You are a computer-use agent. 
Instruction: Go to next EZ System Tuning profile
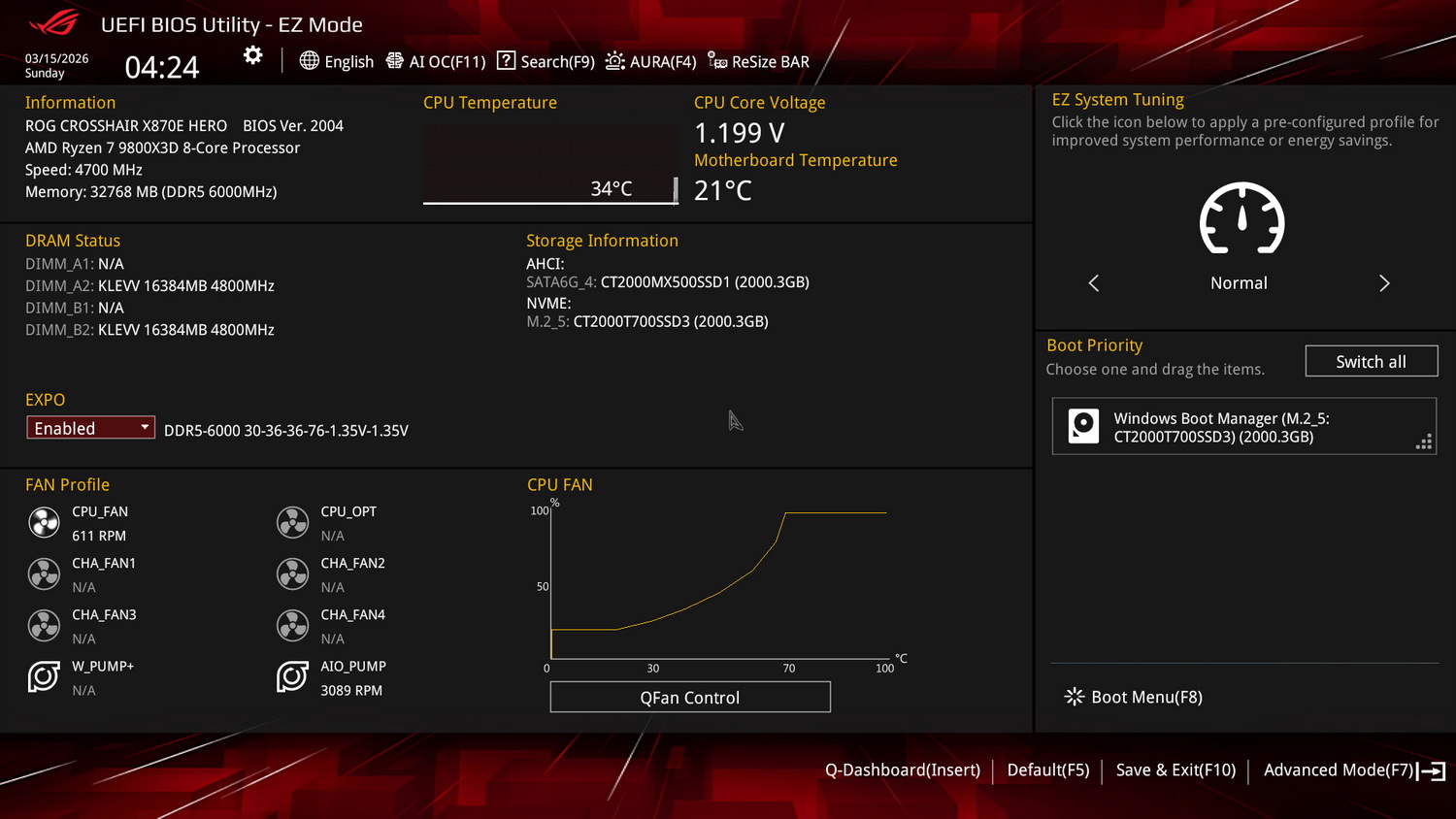1384,283
